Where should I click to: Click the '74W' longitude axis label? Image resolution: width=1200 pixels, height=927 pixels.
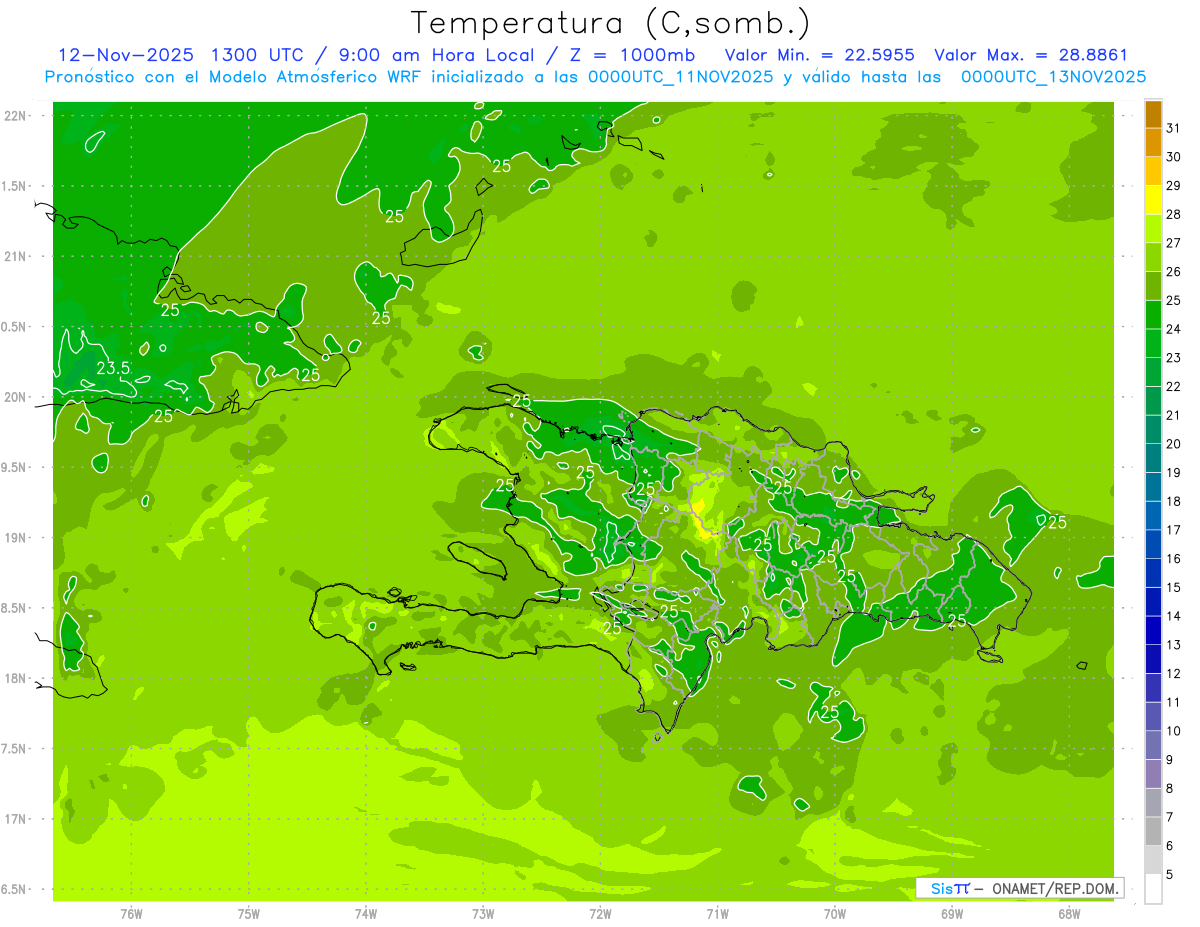pos(366,913)
